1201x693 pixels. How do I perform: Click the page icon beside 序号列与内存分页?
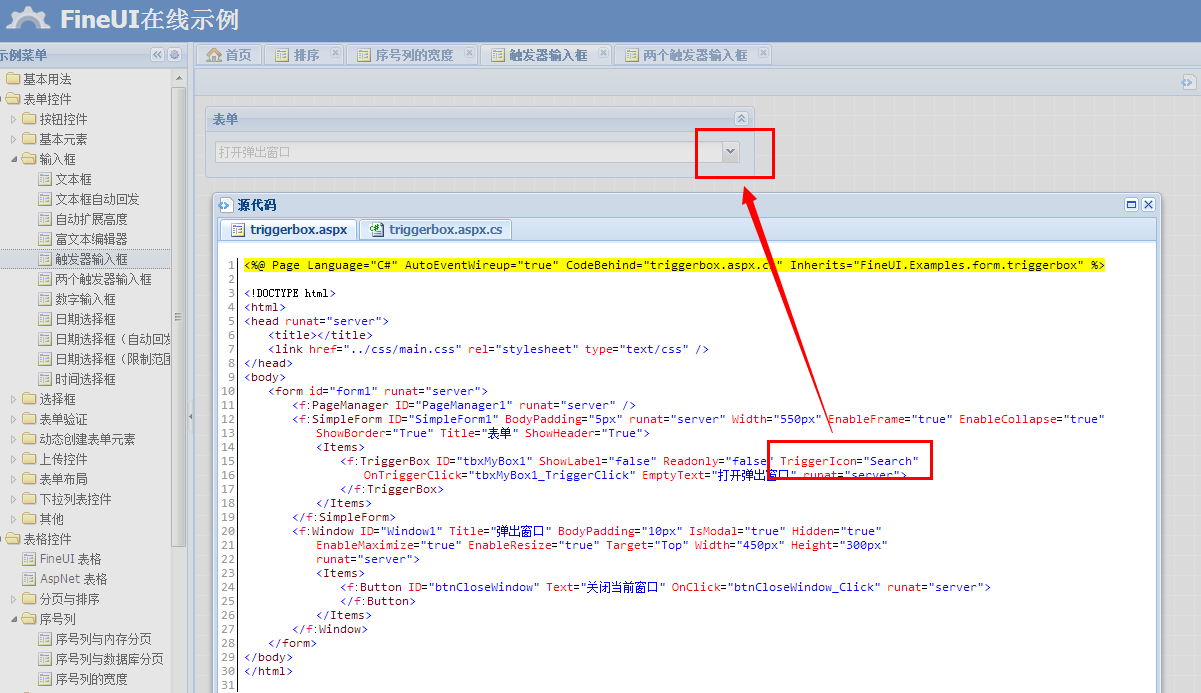(x=45, y=639)
